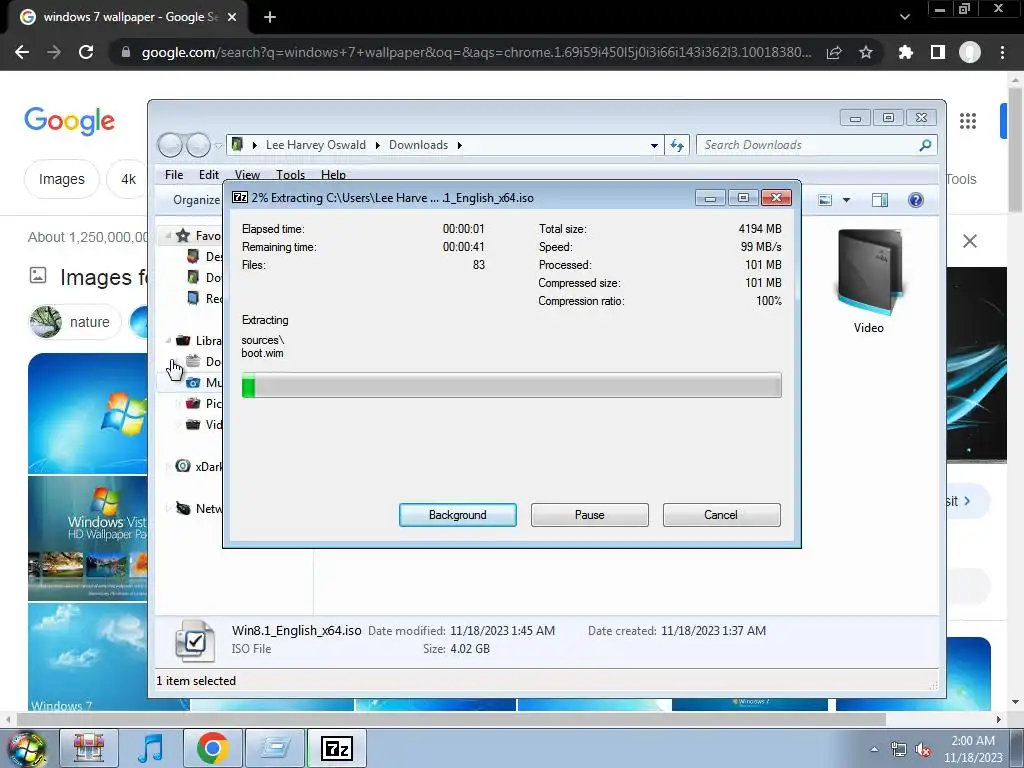Viewport: 1024px width, 768px height.
Task: Click the search magnifier icon in Explorer
Action: coord(925,145)
